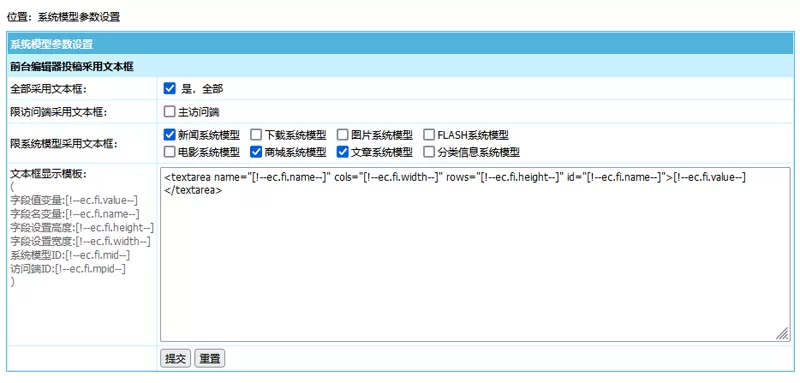Click the 字段设置宽度 [!--ec.fi.width--] hint
The height and width of the screenshot is (383, 800).
click(x=80, y=241)
